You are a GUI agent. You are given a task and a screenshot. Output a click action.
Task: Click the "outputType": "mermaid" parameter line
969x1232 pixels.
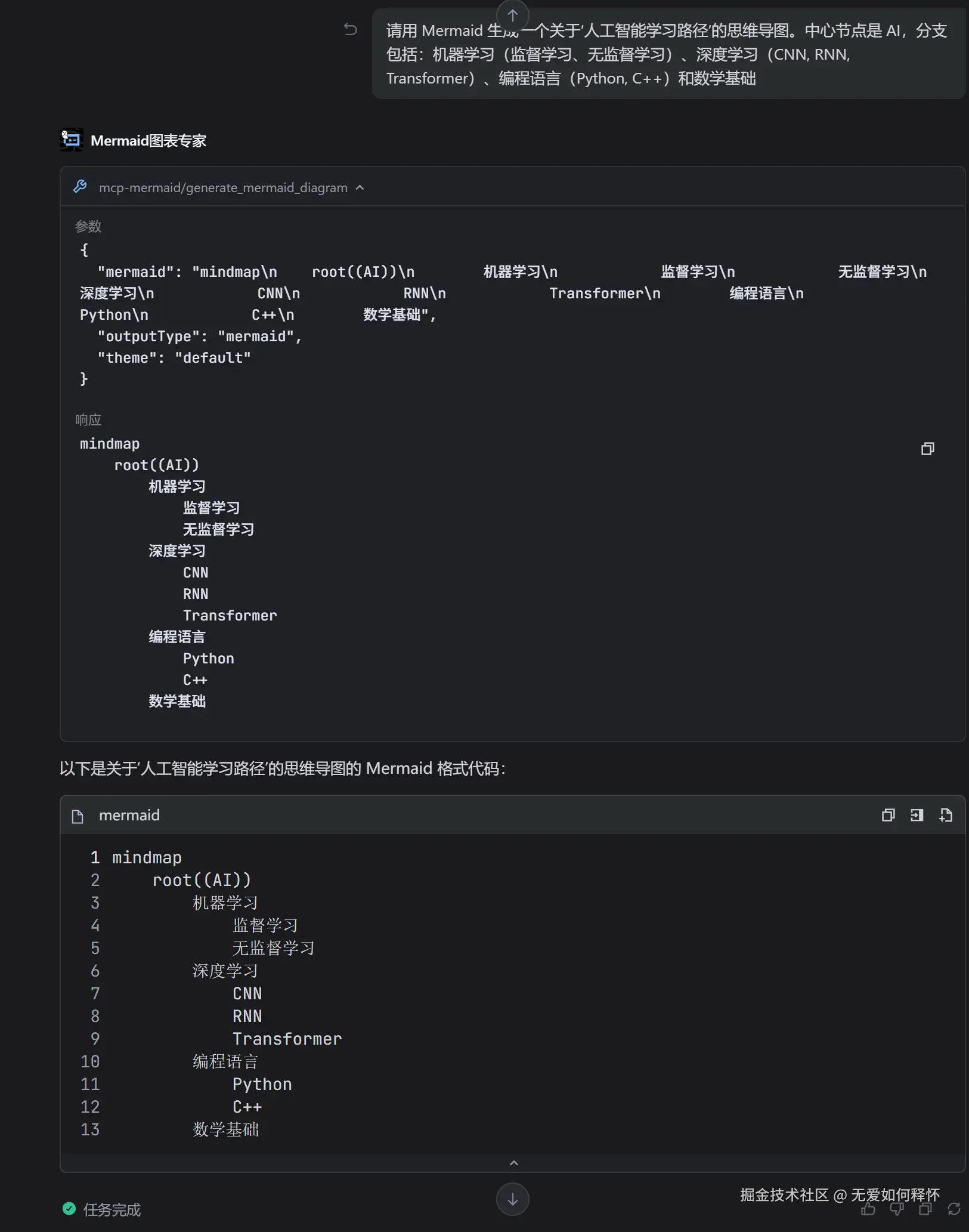pyautogui.click(x=200, y=336)
